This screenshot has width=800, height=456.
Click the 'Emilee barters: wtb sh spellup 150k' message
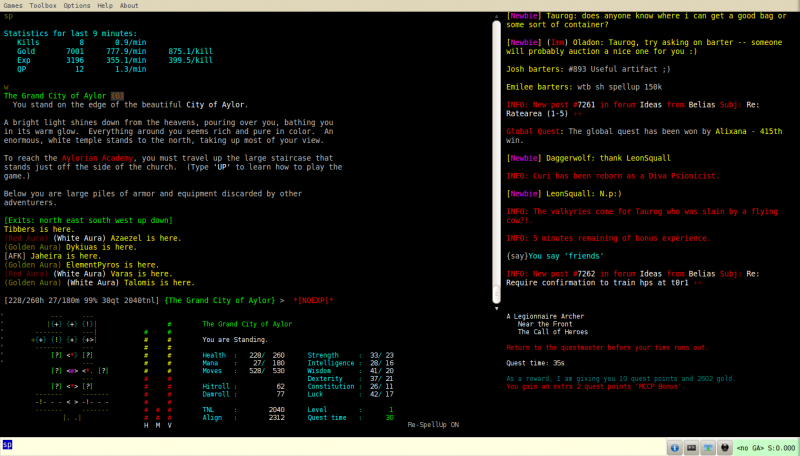(584, 87)
